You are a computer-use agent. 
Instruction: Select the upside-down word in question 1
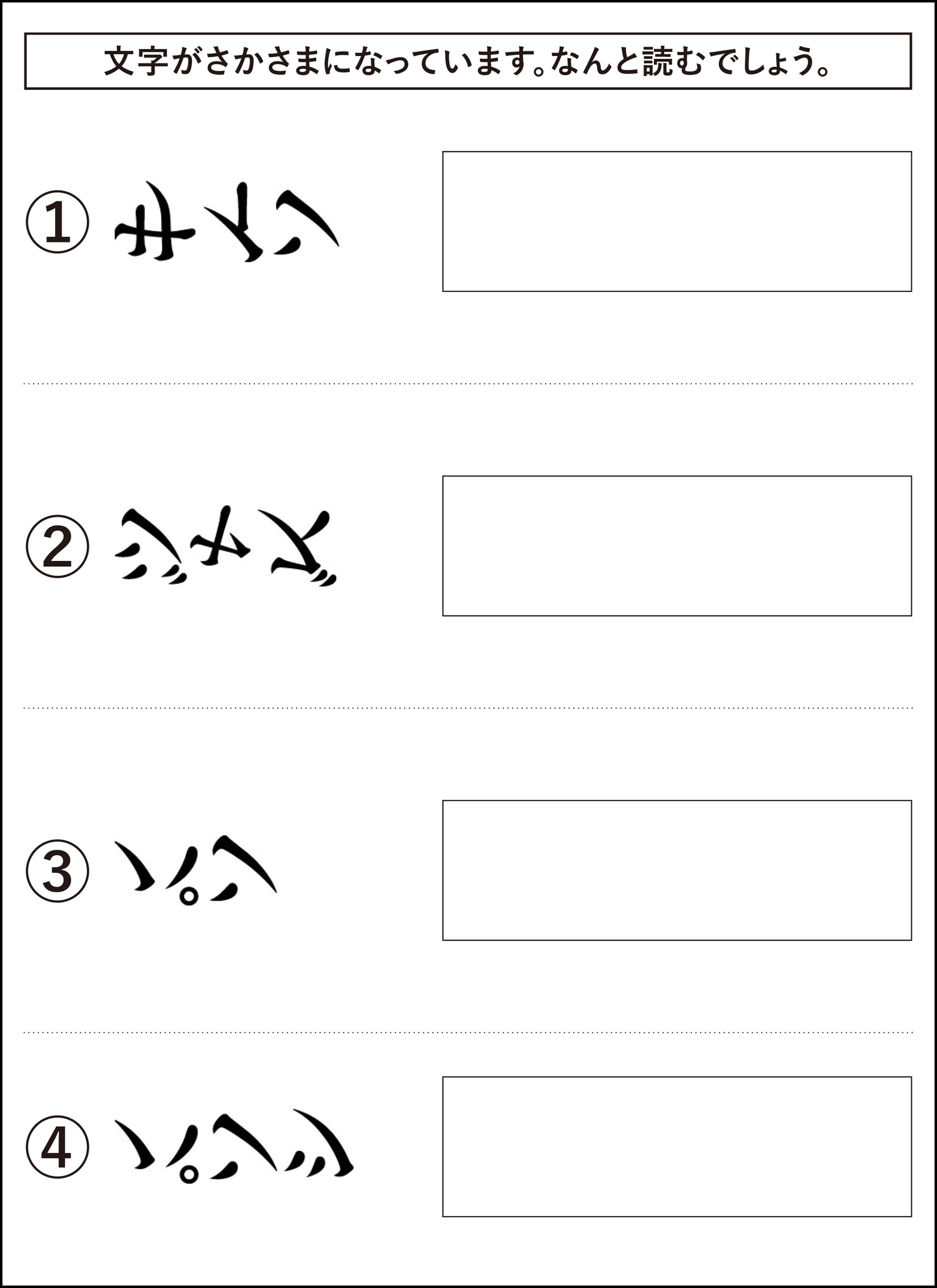coord(227,222)
